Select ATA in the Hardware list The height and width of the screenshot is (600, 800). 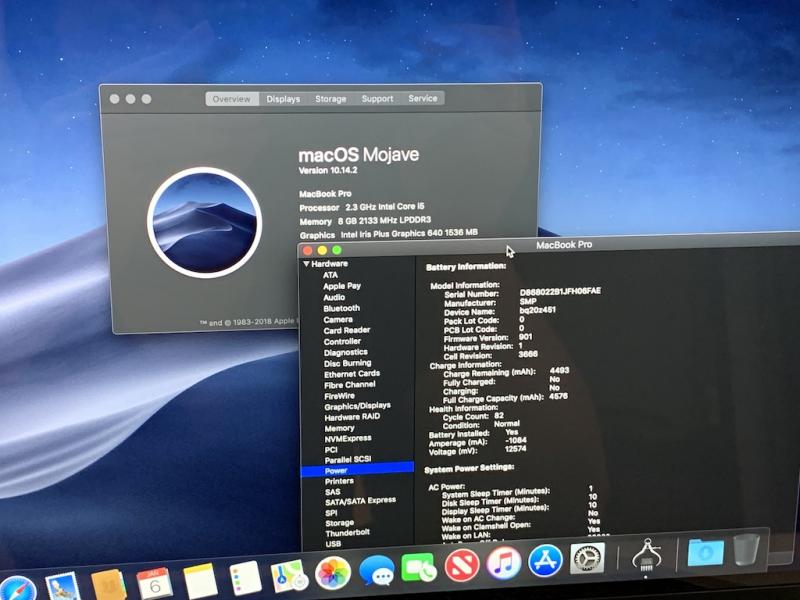330,274
